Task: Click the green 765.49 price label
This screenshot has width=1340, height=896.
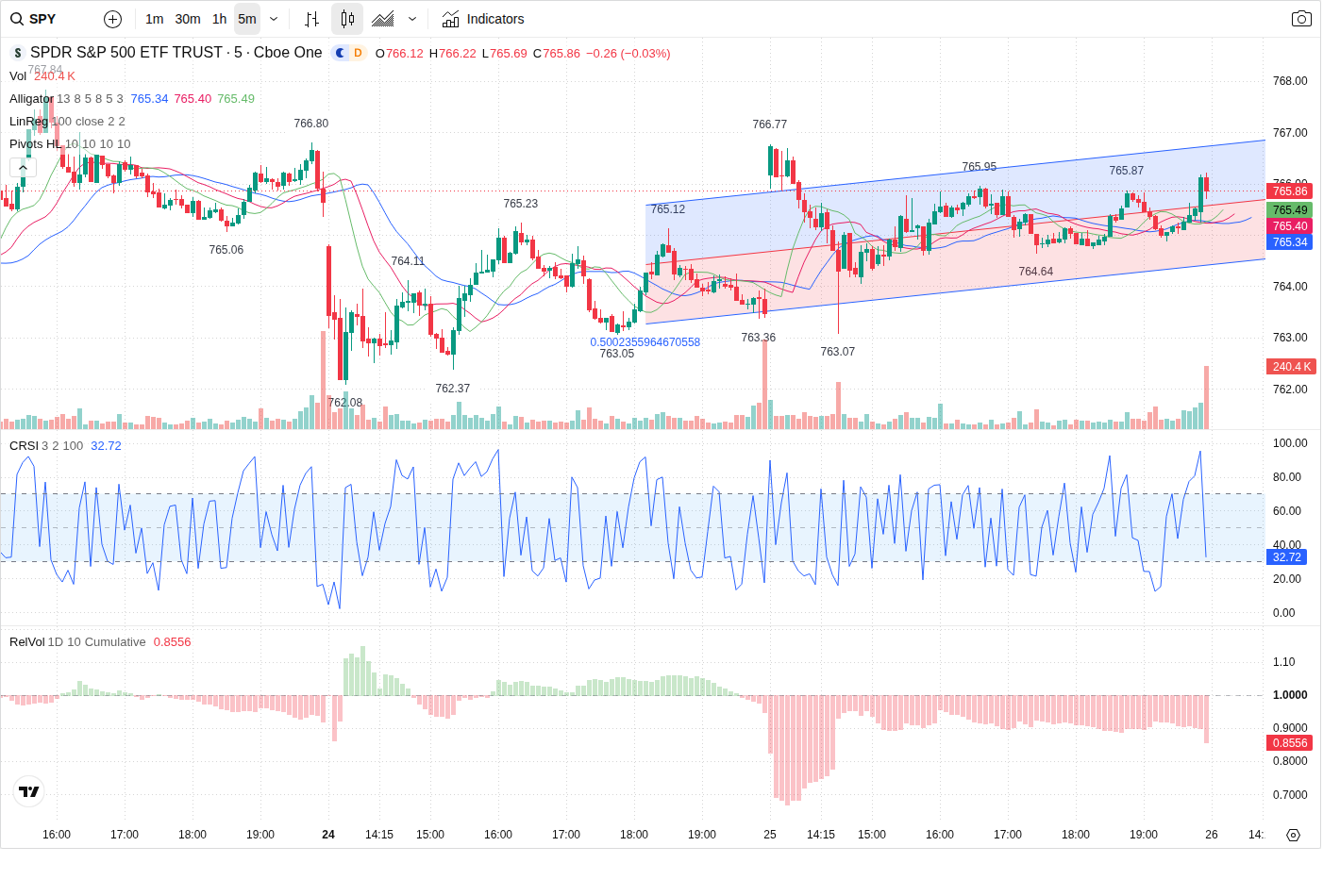Action: point(1289,210)
